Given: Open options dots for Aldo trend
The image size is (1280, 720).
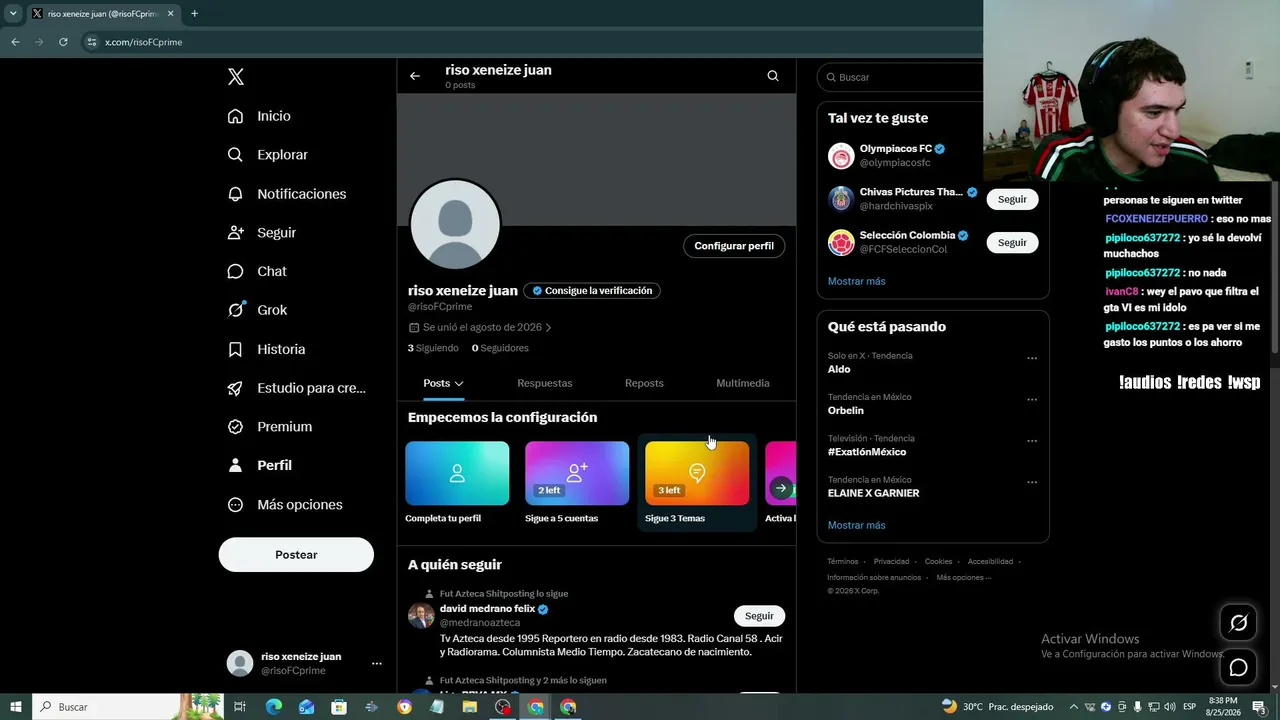Looking at the screenshot, I should click(1032, 358).
